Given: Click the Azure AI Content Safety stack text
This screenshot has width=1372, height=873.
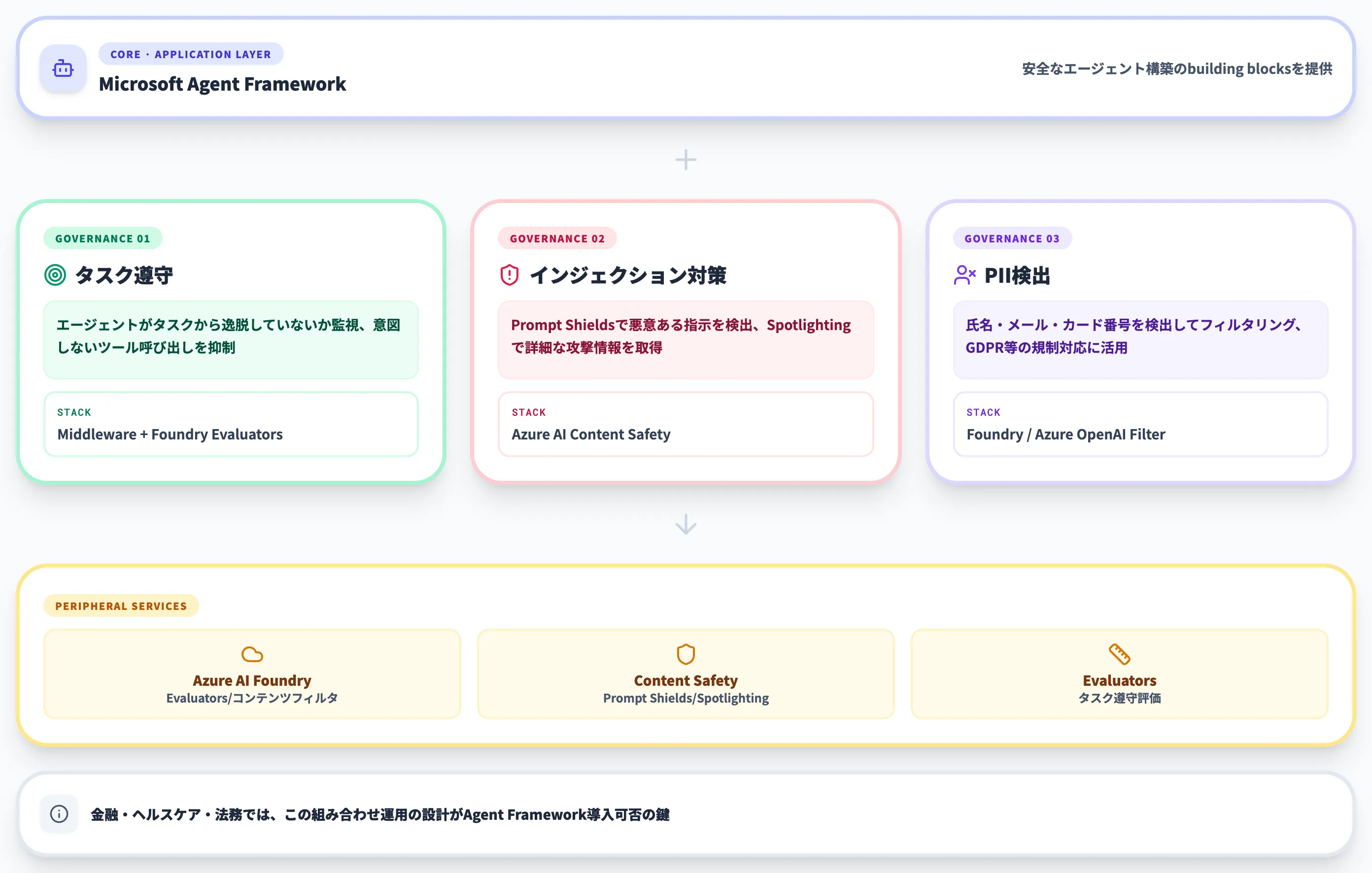Looking at the screenshot, I should click(x=591, y=434).
